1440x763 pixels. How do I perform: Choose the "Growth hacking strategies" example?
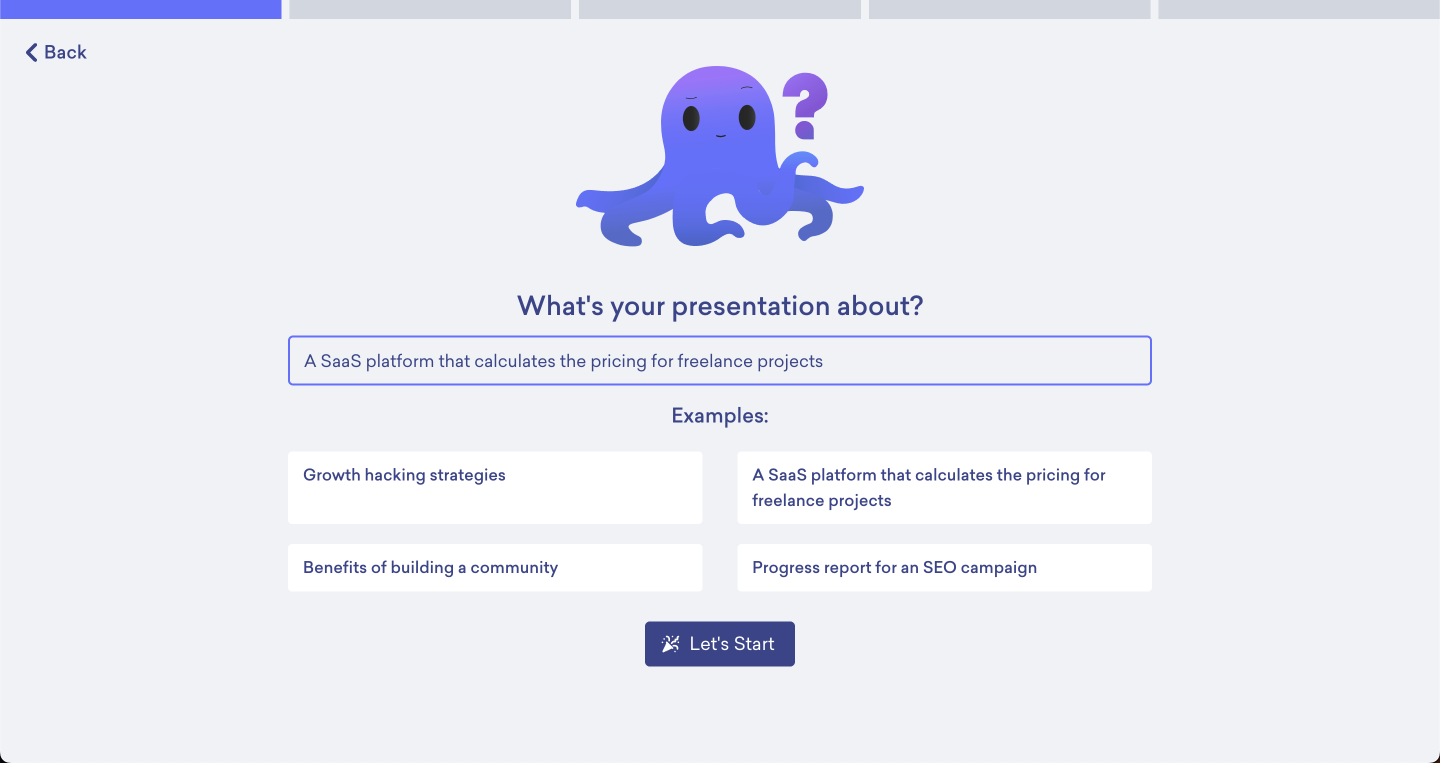click(495, 487)
